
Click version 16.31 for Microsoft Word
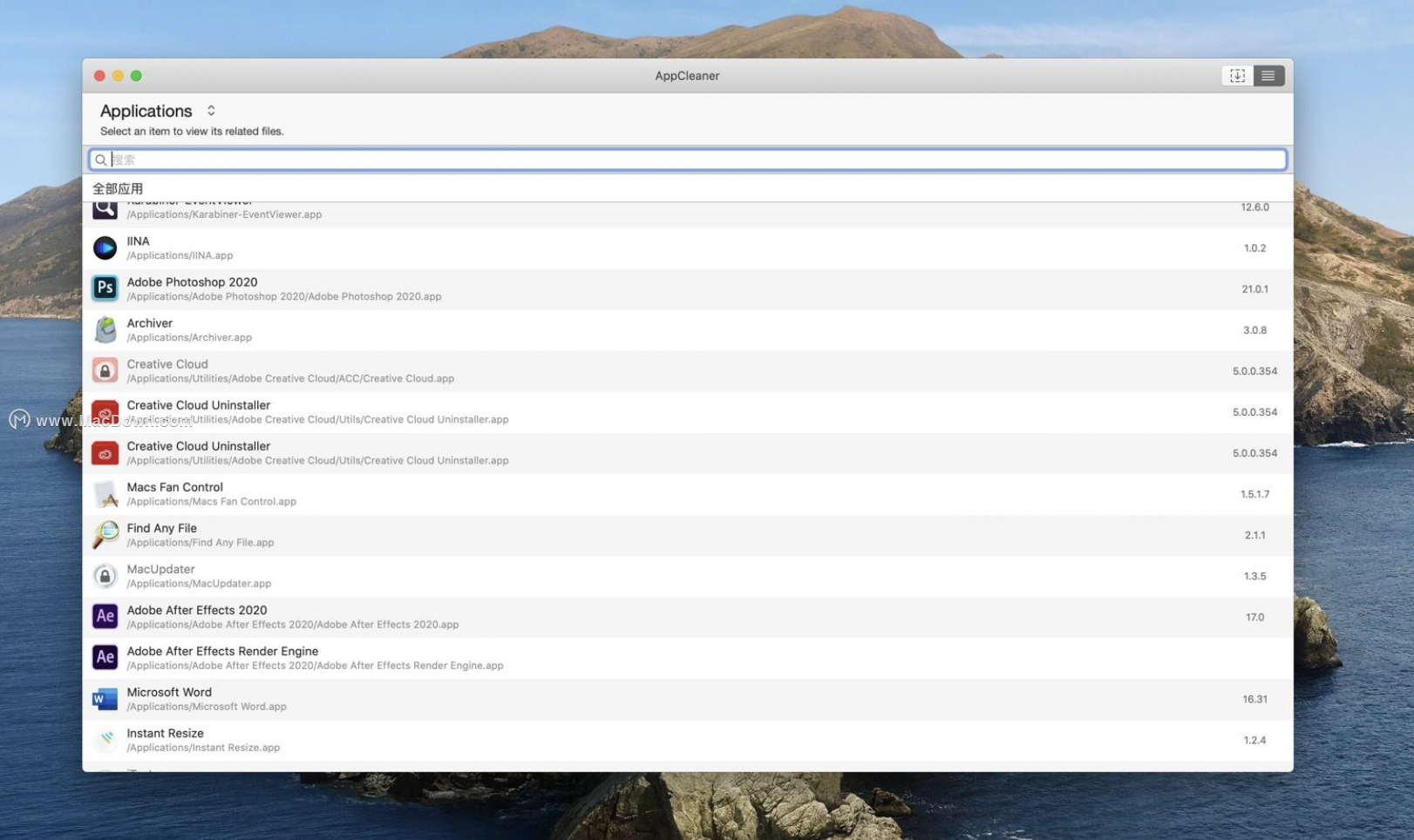[x=1254, y=699]
